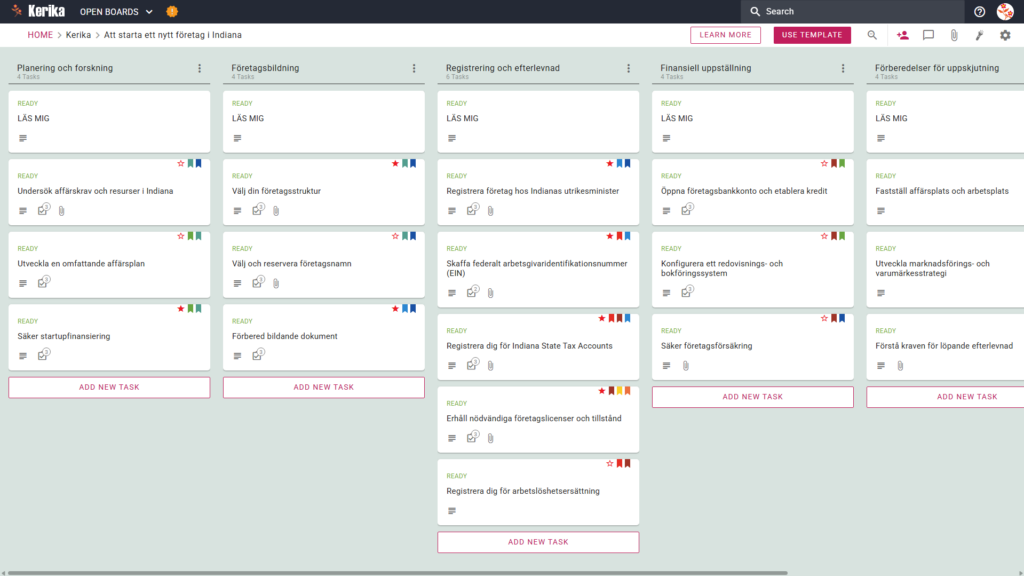The height and width of the screenshot is (576, 1024).
Task: Open the add team member icon
Action: coord(903,35)
